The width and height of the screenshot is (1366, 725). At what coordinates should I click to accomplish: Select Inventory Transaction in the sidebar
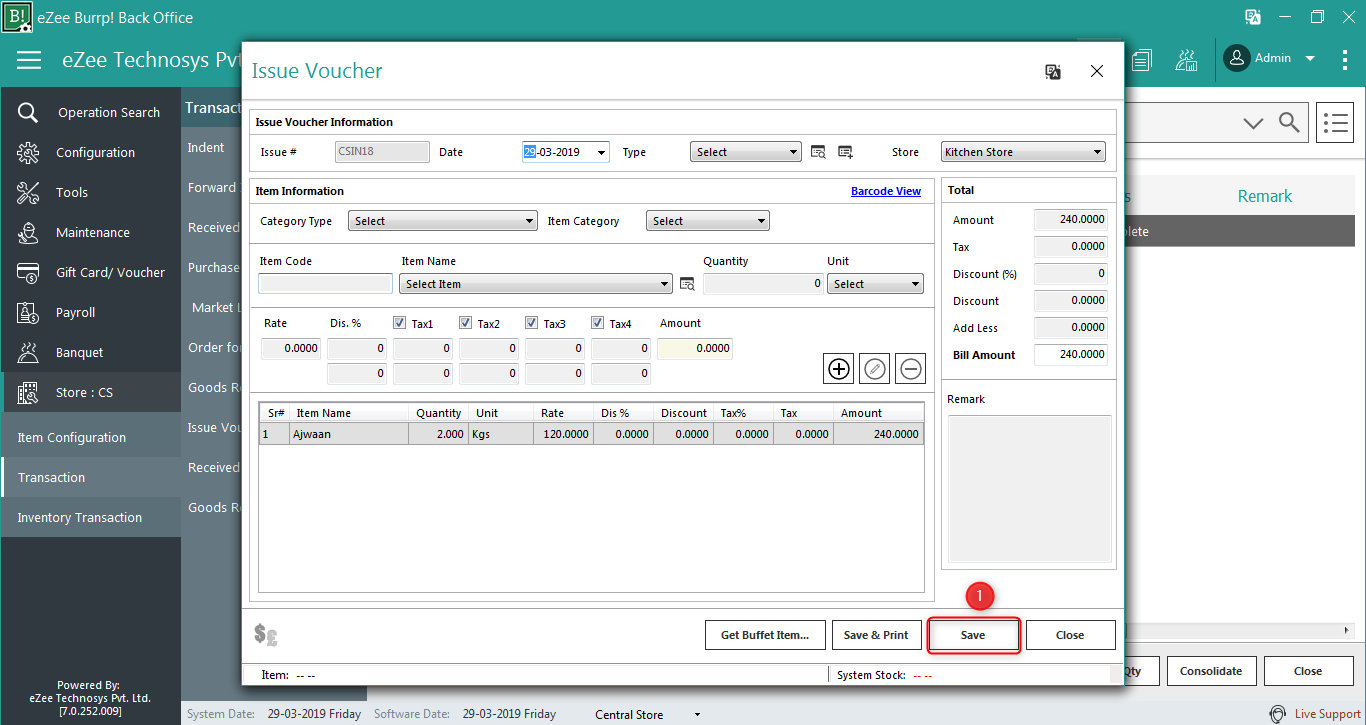coord(91,517)
